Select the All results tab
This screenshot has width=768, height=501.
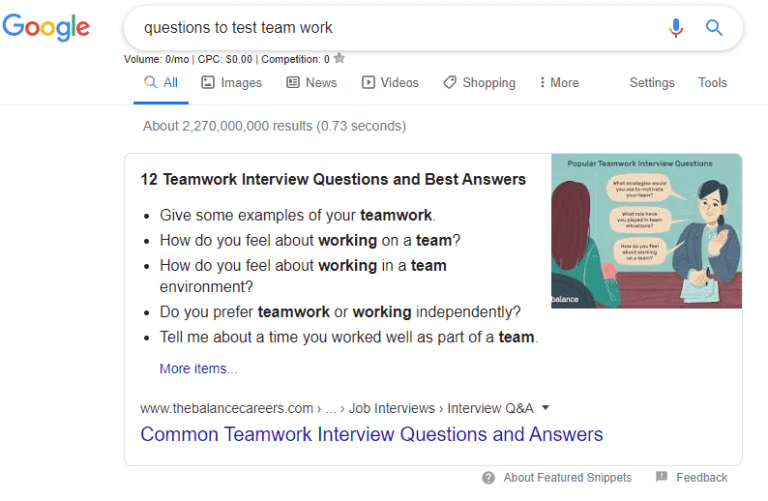click(161, 83)
